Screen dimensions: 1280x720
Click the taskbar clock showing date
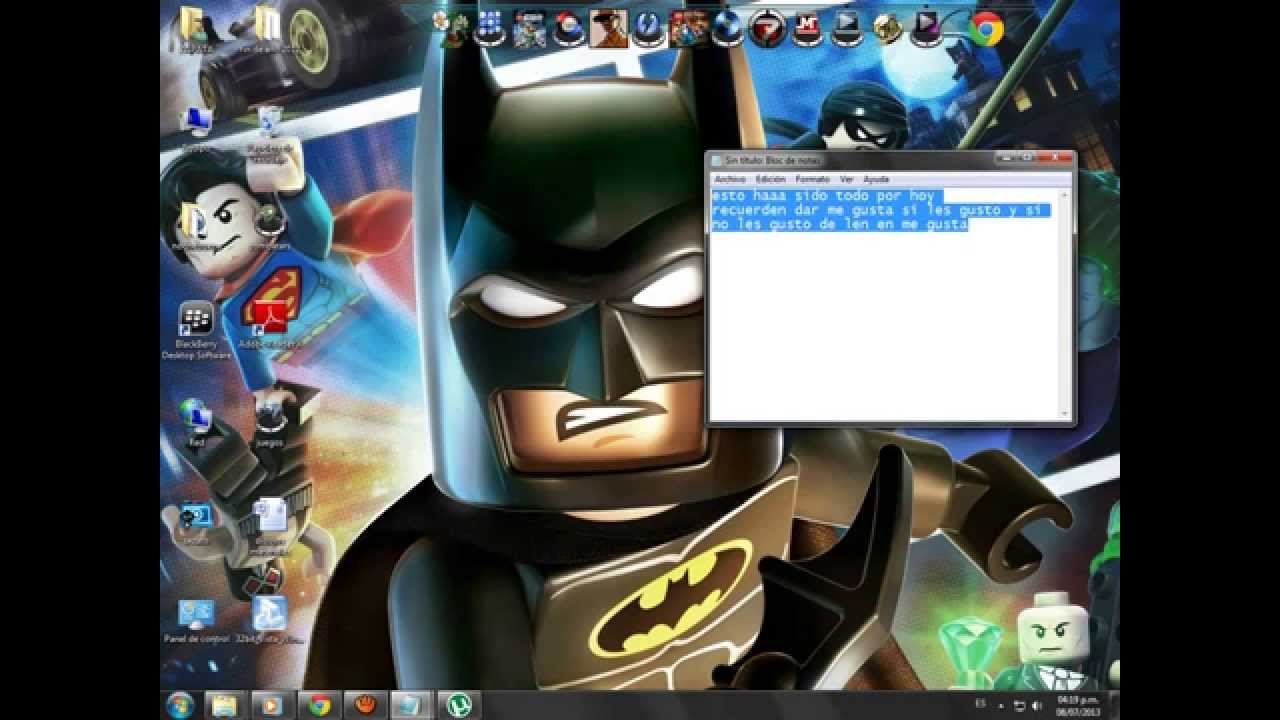pyautogui.click(x=1076, y=706)
